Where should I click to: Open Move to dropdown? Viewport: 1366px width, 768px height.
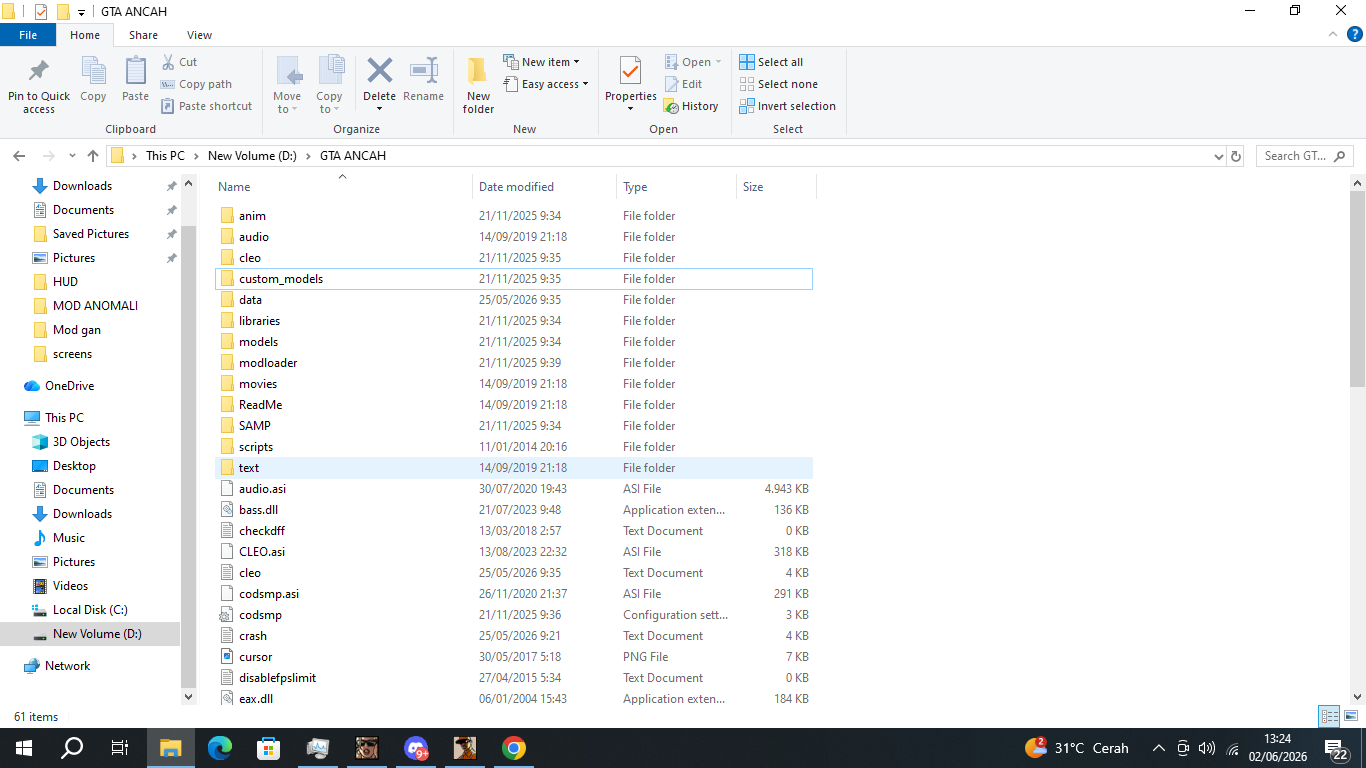pyautogui.click(x=287, y=103)
